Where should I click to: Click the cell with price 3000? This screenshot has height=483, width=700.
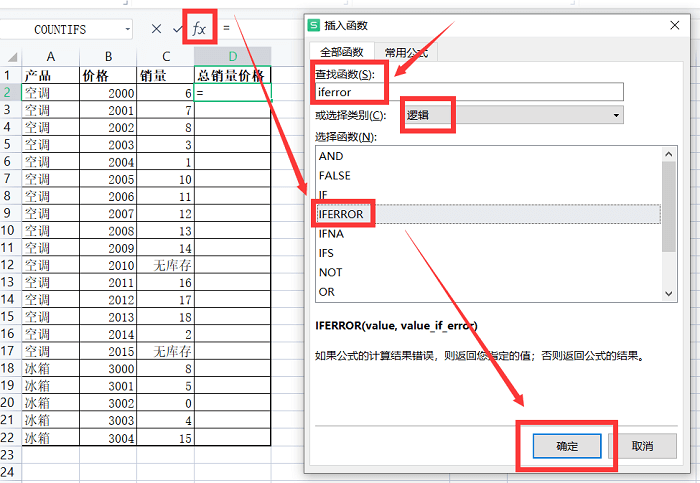(x=108, y=369)
